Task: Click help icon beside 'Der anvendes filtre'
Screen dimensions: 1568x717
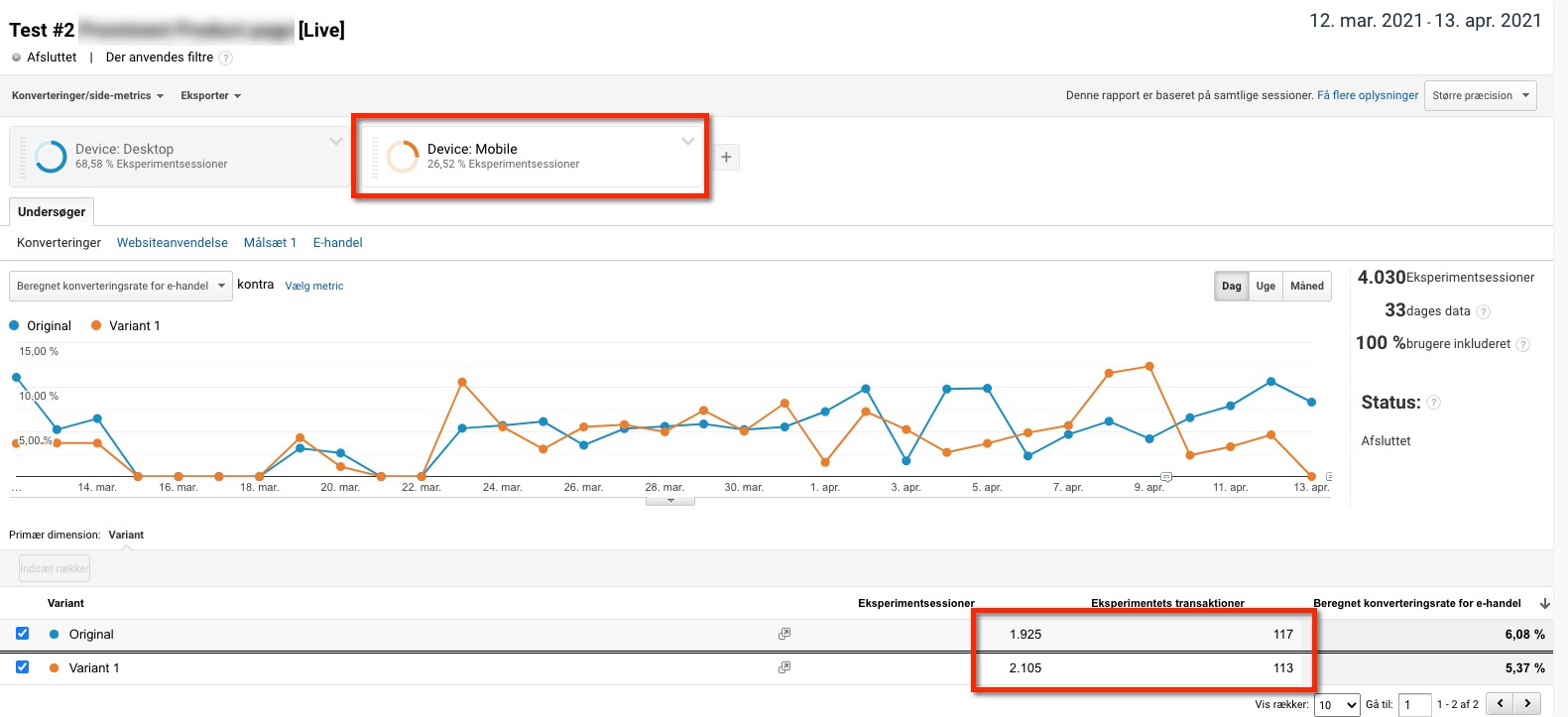Action: tap(226, 59)
